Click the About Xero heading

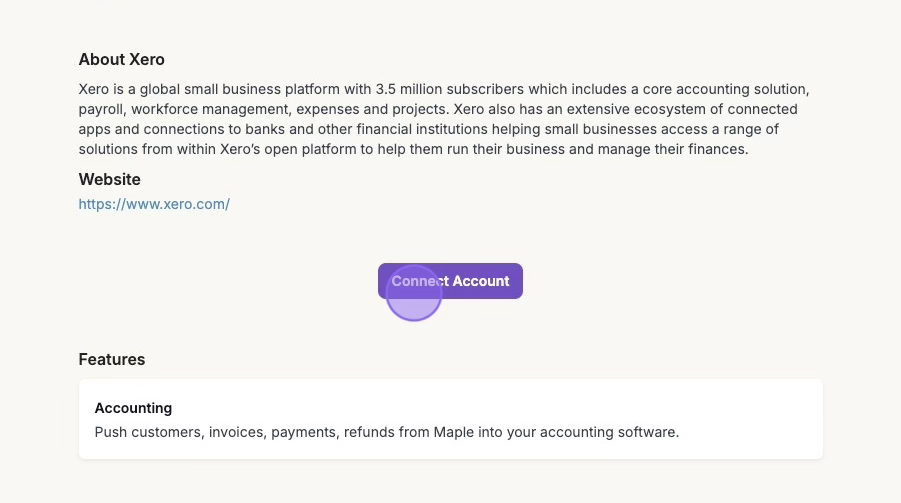121,60
